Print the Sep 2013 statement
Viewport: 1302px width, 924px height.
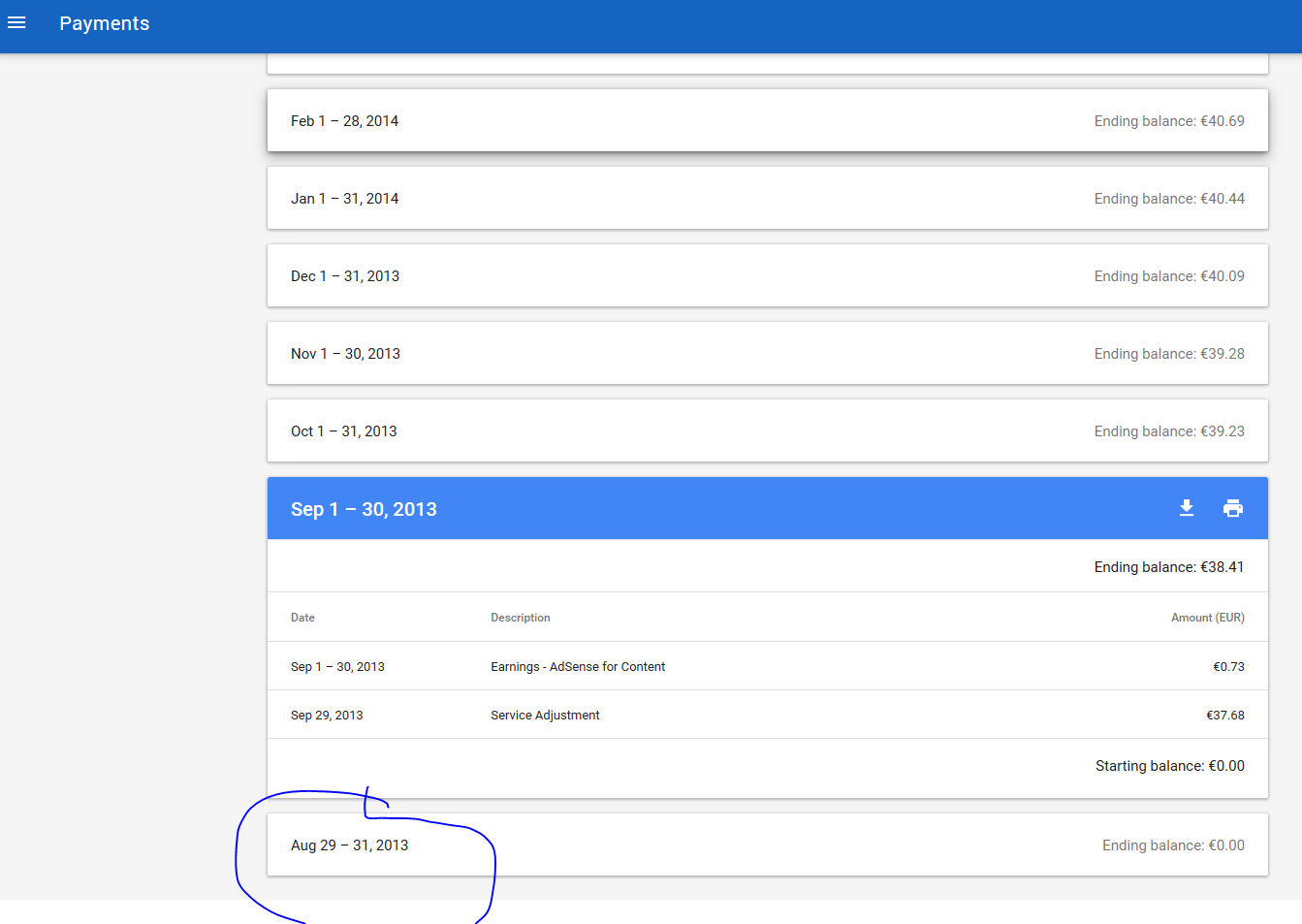tap(1232, 508)
